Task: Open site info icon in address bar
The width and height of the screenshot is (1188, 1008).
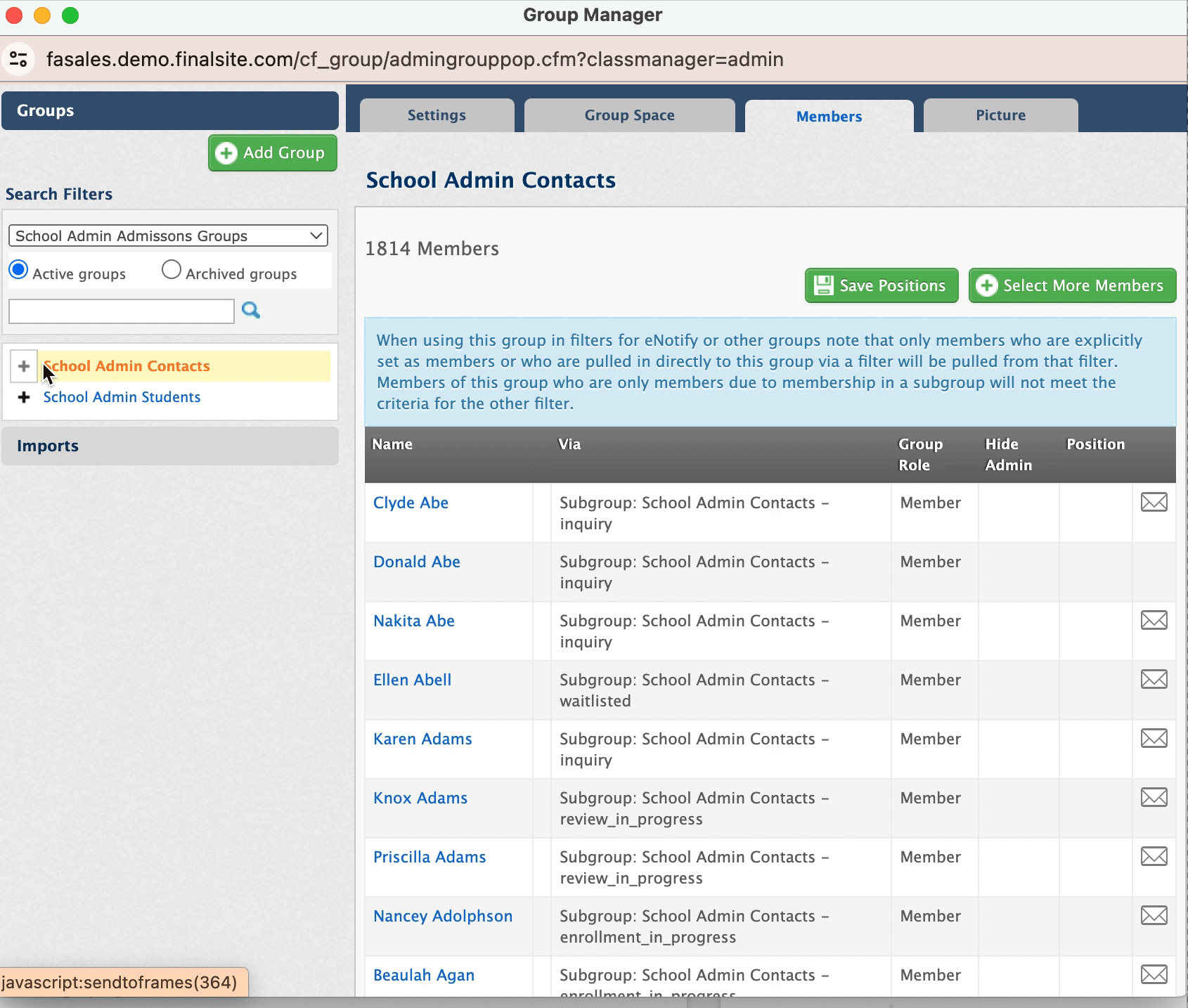Action: pos(19,59)
